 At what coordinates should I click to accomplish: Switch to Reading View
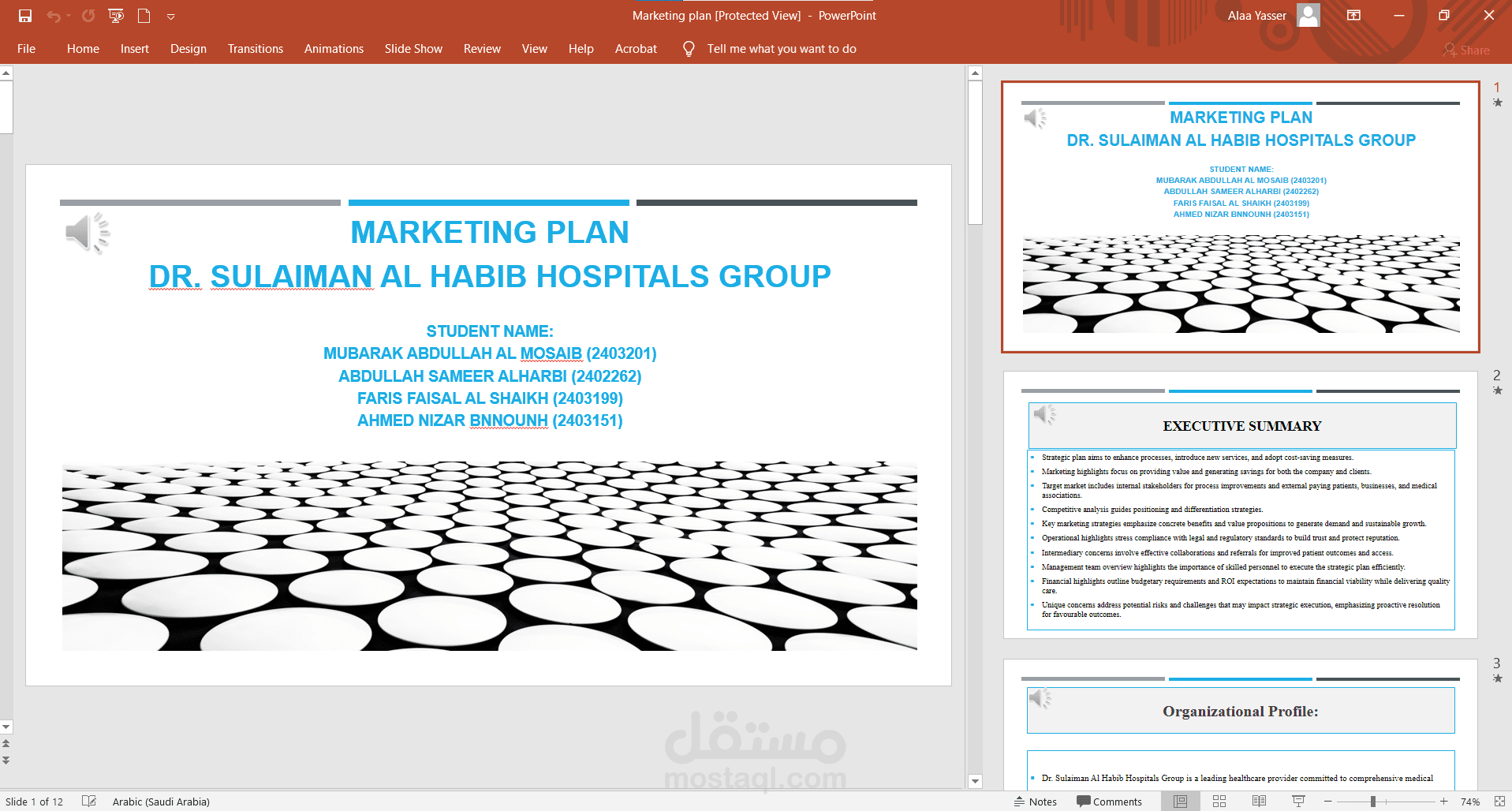pyautogui.click(x=1260, y=802)
